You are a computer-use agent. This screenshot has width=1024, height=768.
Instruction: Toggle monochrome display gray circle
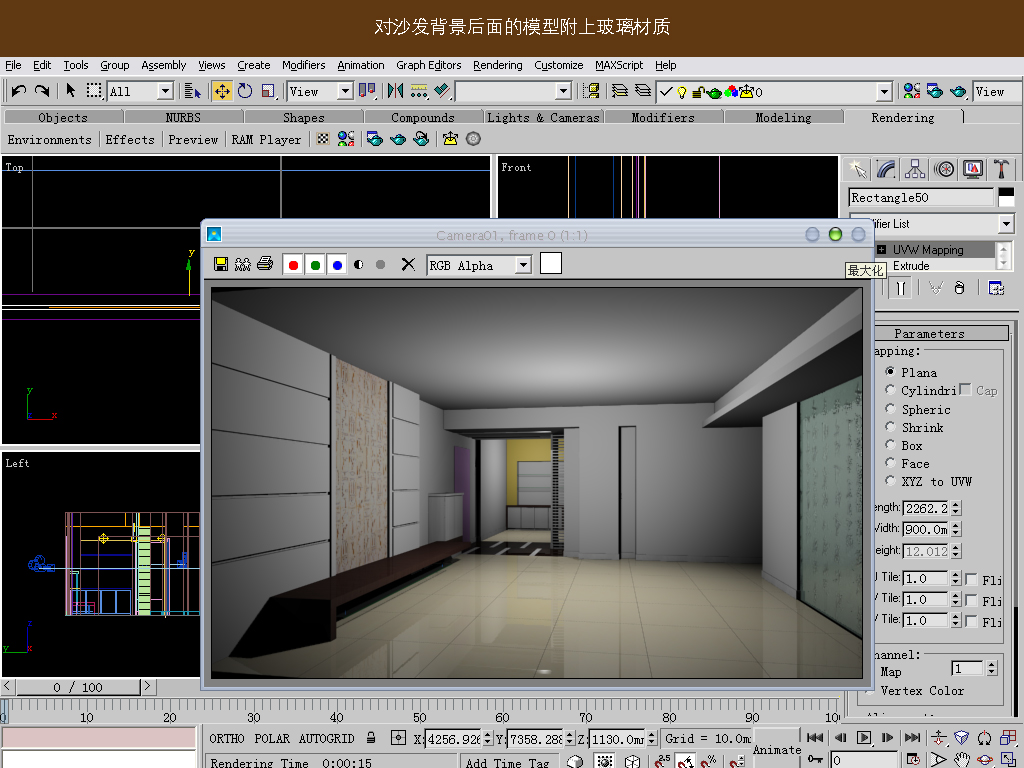coord(380,264)
